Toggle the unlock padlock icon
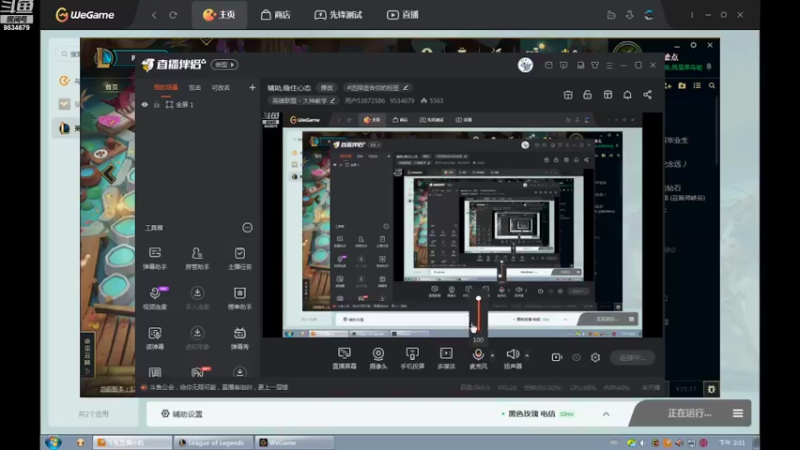Viewport: 800px width, 450px height. (x=588, y=95)
